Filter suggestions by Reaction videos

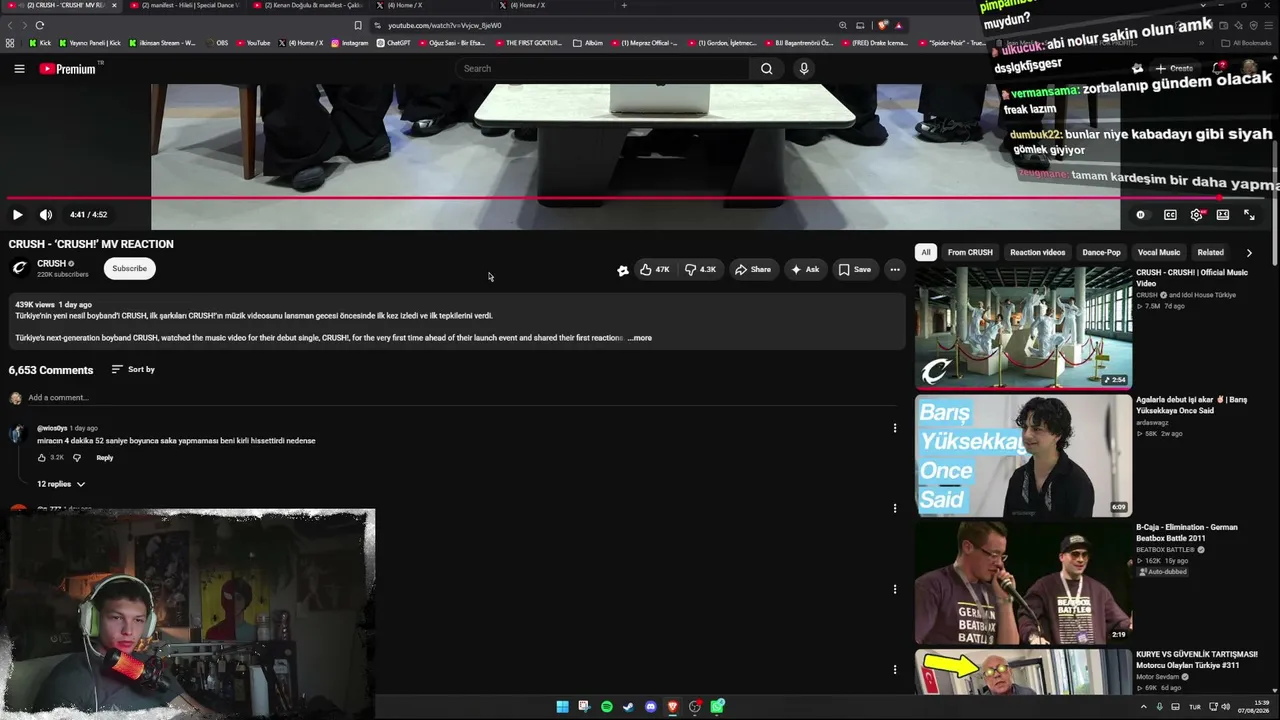(x=1037, y=252)
